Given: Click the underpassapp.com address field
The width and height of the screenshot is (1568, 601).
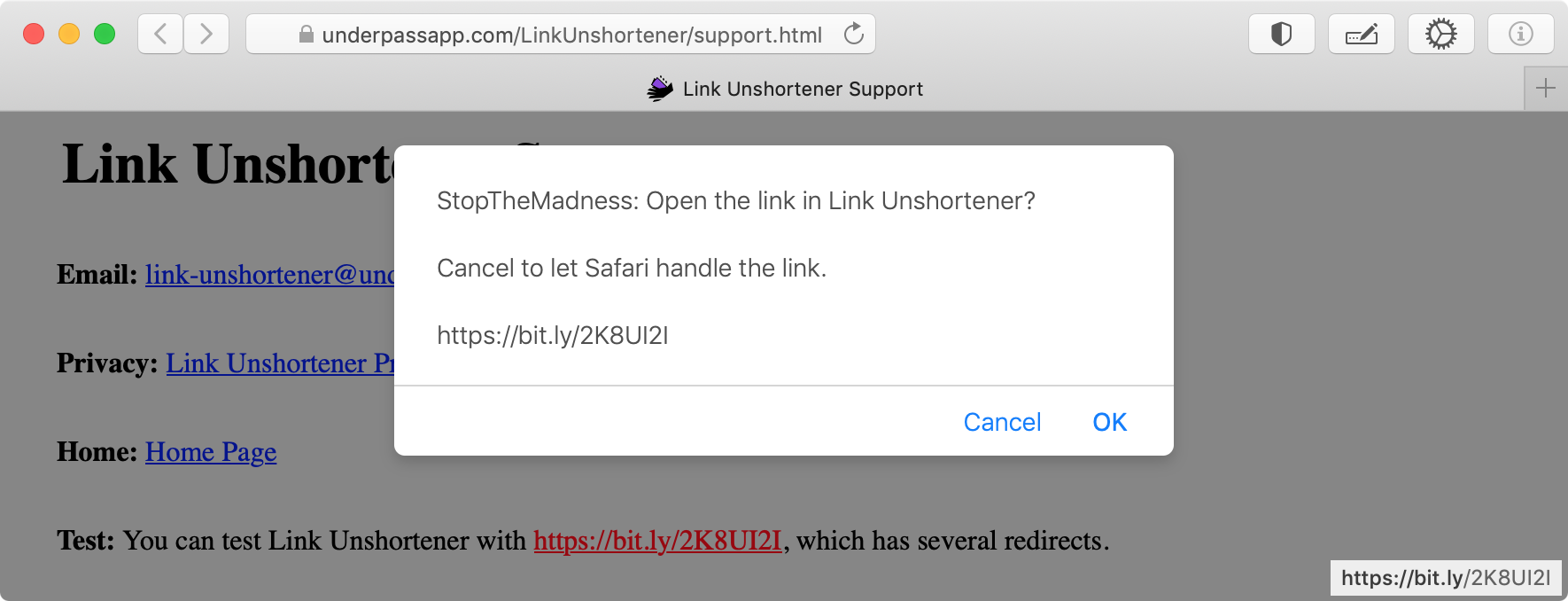Looking at the screenshot, I should click(571, 35).
